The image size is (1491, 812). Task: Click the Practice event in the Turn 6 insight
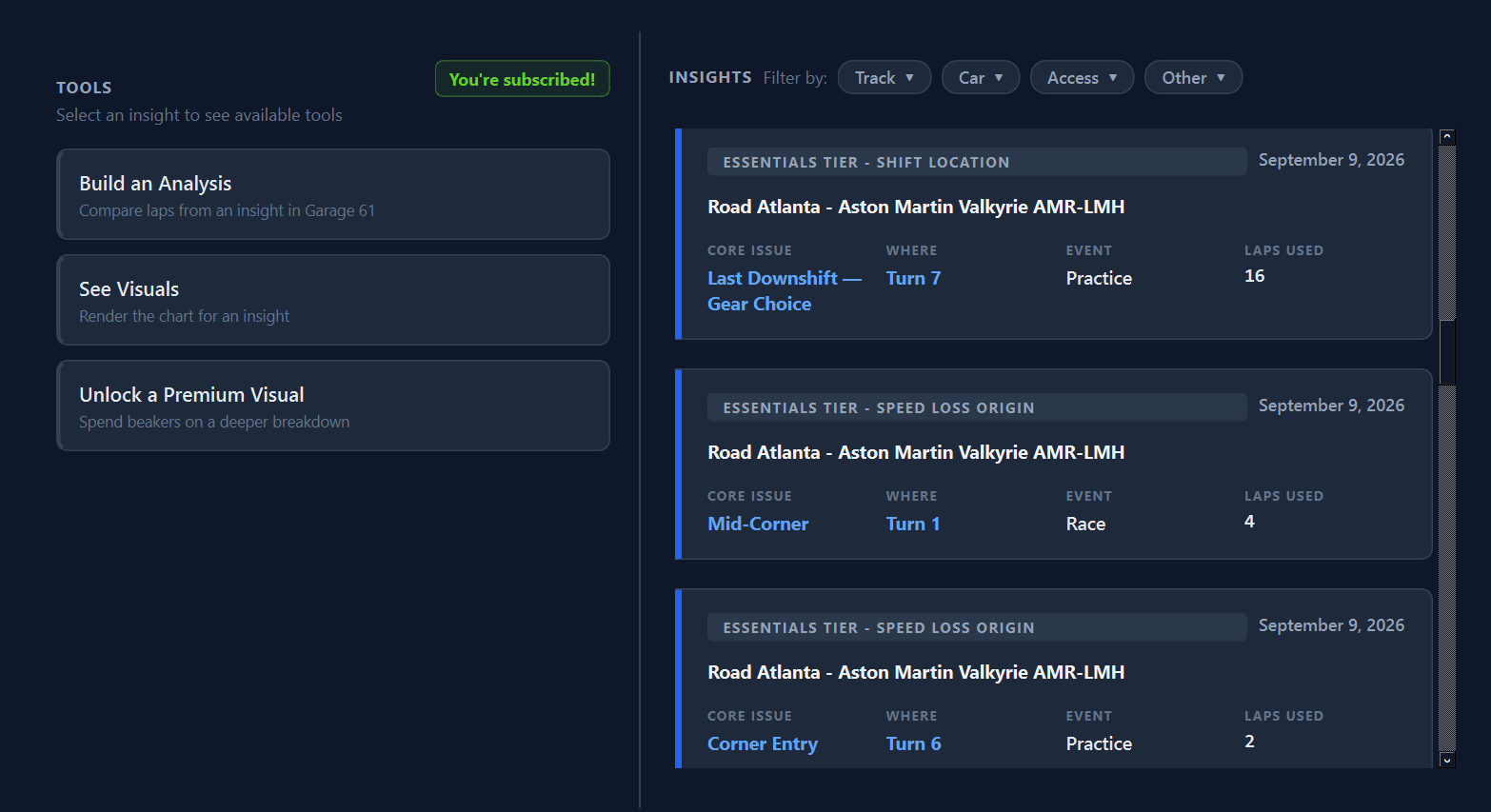pos(1099,743)
